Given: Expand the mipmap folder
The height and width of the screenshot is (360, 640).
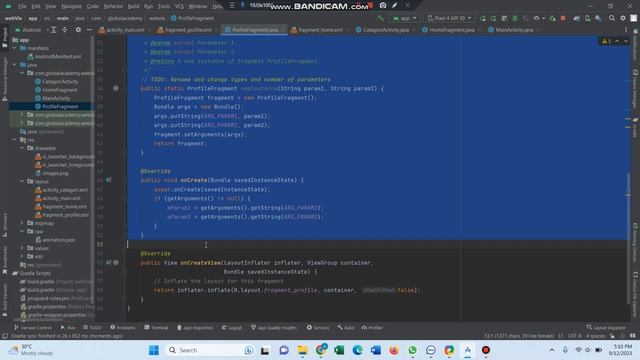Looking at the screenshot, I should [x=22, y=223].
